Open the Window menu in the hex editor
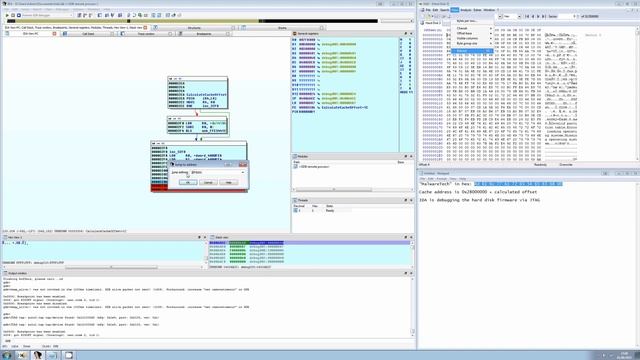This screenshot has width=640, height=360. 489,10
